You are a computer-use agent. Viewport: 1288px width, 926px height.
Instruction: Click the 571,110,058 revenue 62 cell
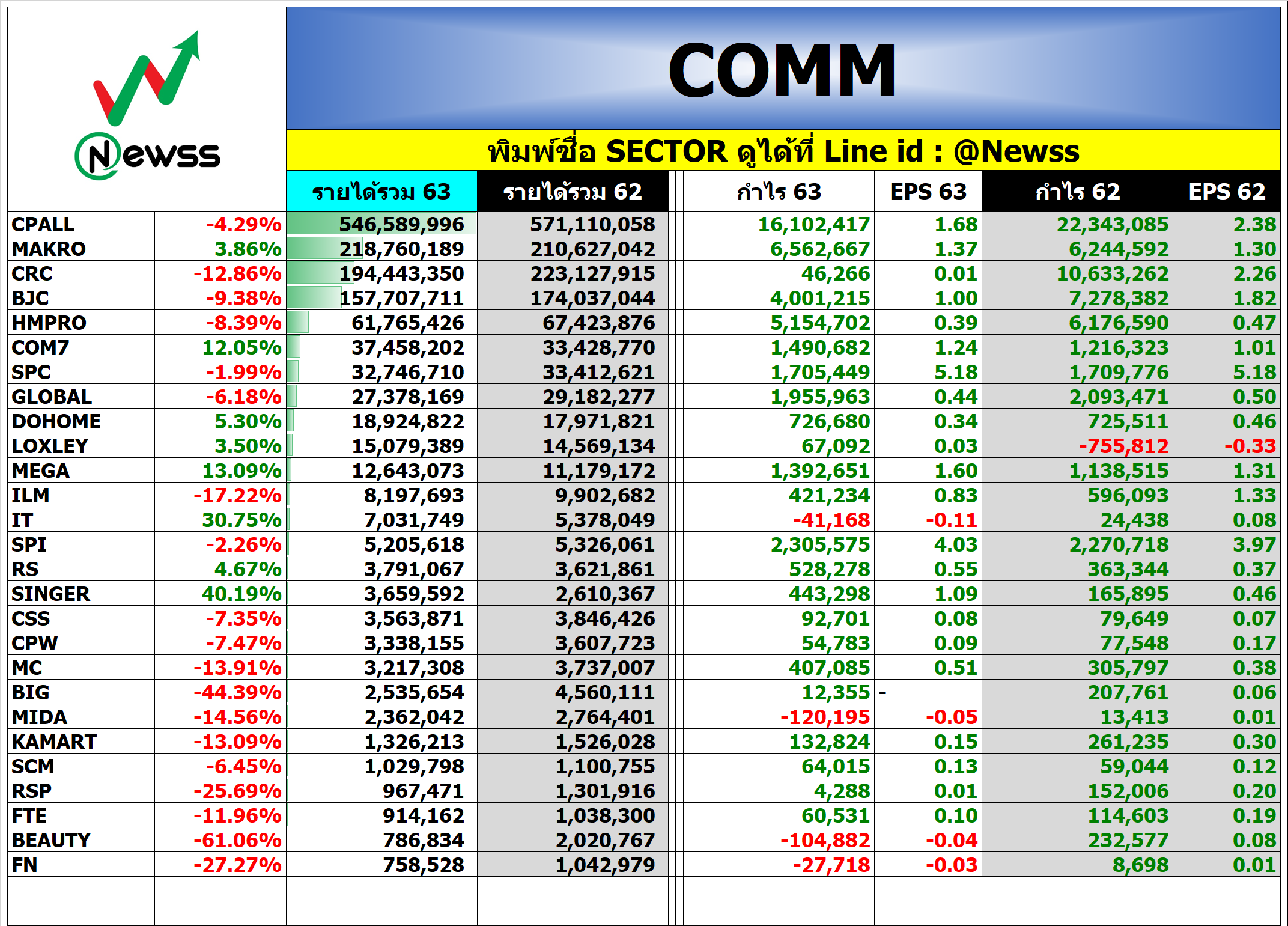pos(573,224)
